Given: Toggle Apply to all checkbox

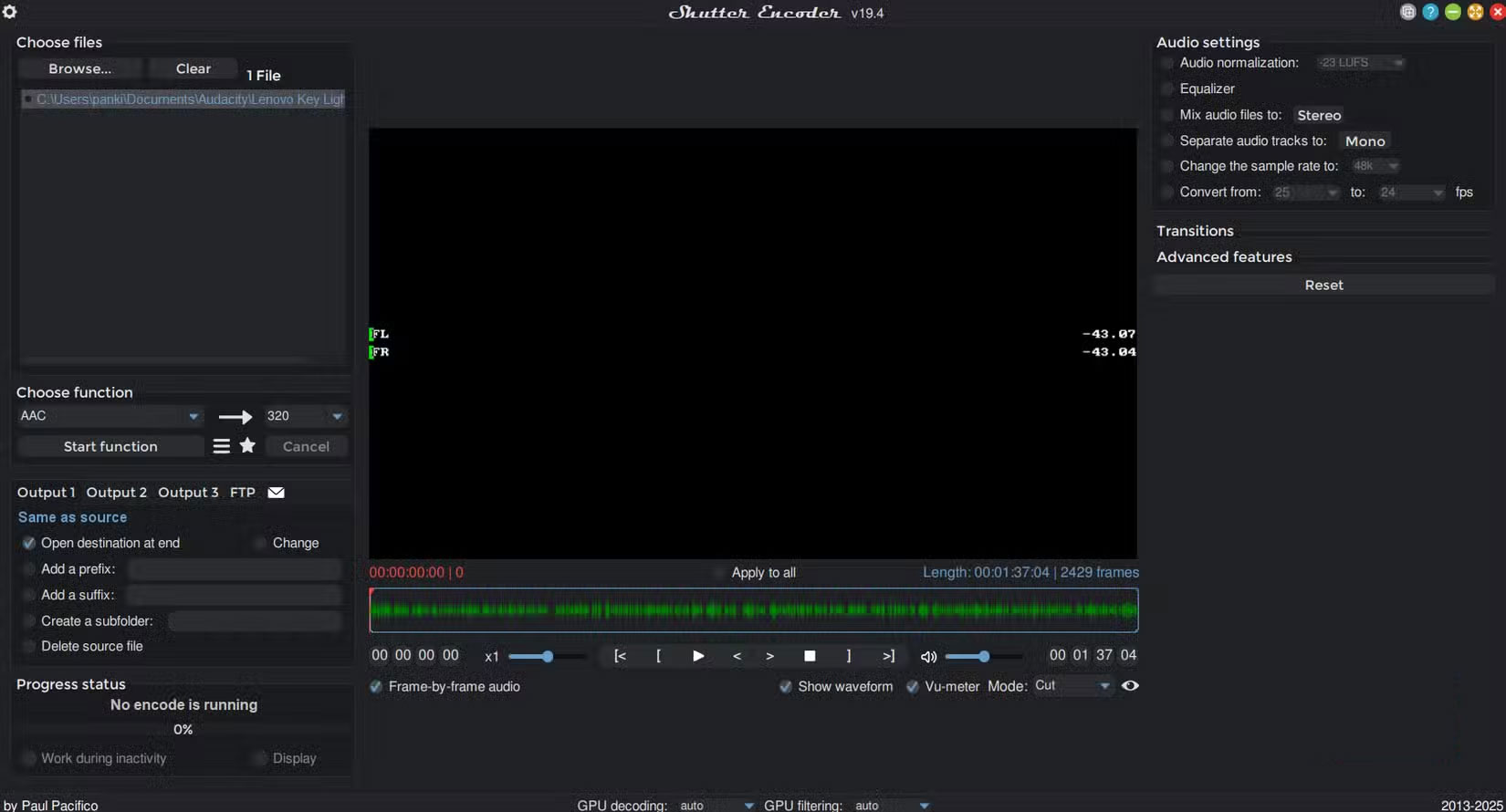Looking at the screenshot, I should coord(719,573).
